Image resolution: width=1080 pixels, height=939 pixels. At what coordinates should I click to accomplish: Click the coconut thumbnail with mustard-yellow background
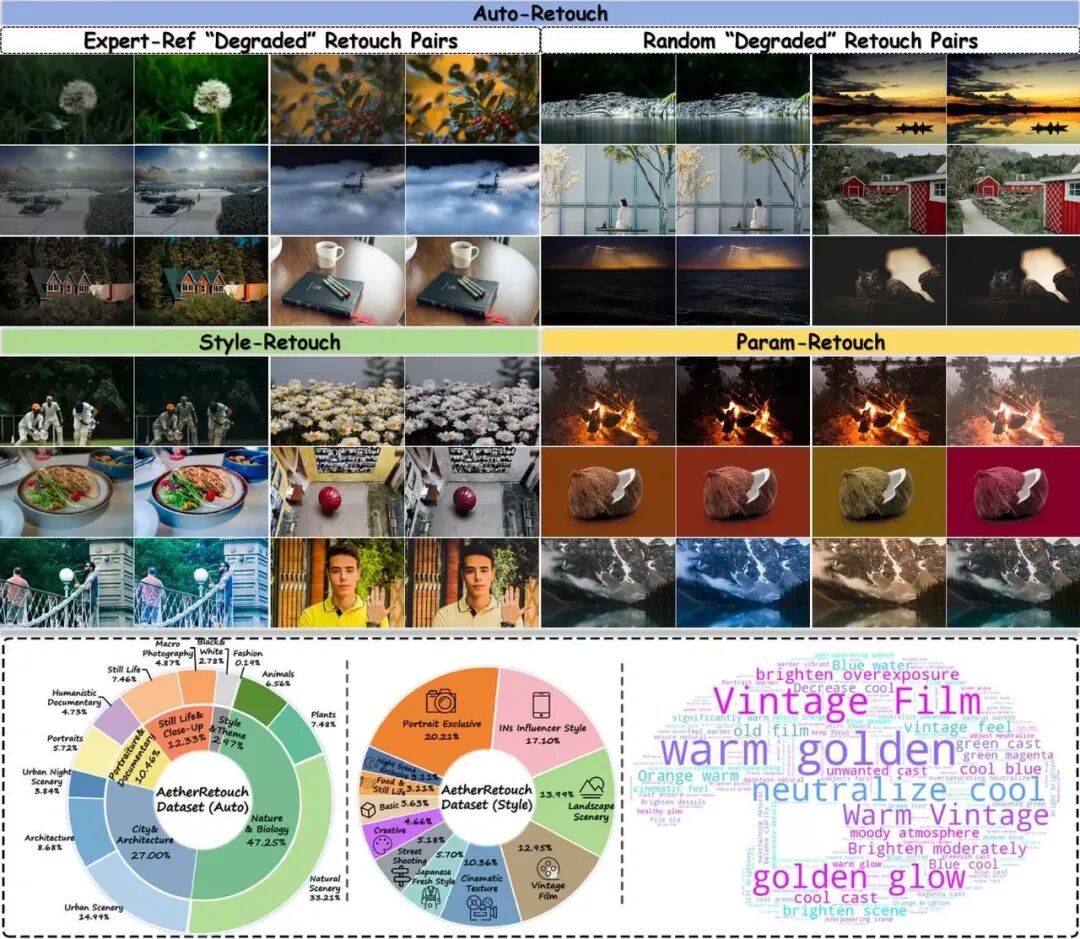[x=879, y=492]
